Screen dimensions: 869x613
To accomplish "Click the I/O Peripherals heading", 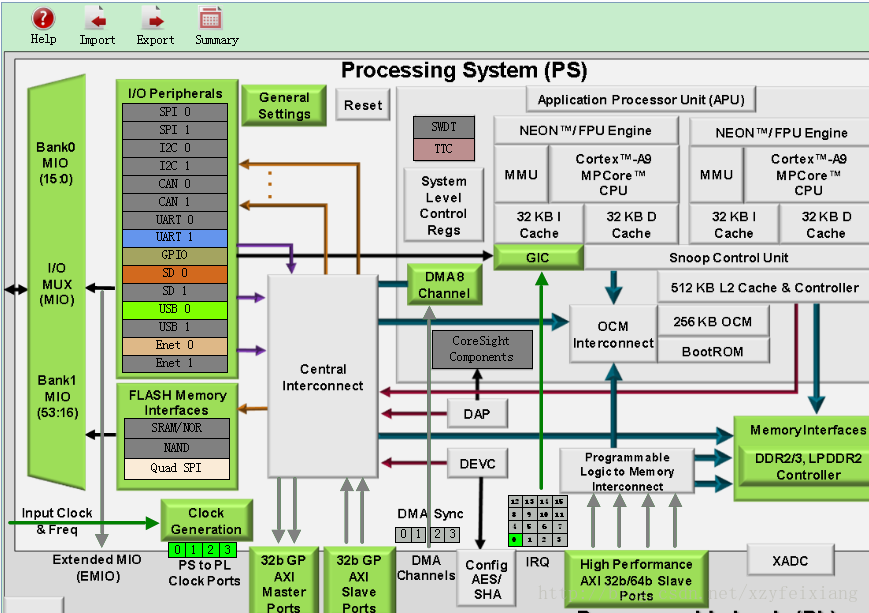I will tap(175, 93).
